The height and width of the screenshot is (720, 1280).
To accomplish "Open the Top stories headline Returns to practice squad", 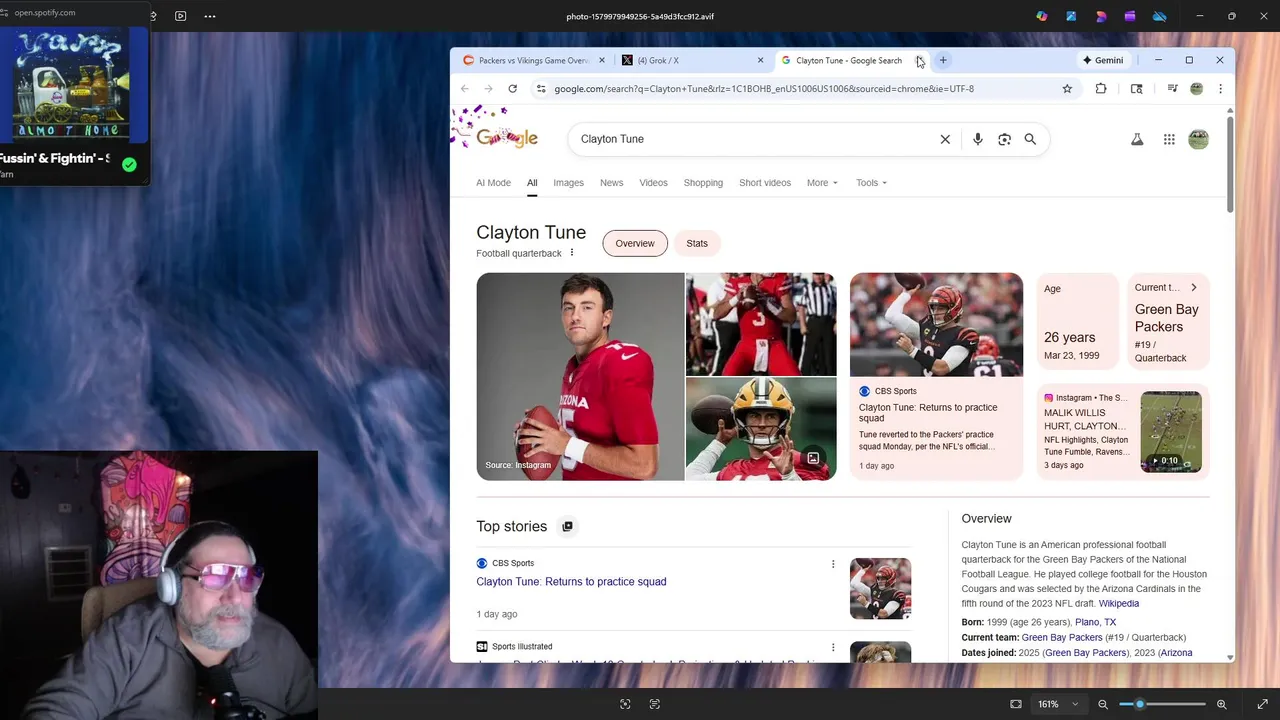I will [x=571, y=582].
